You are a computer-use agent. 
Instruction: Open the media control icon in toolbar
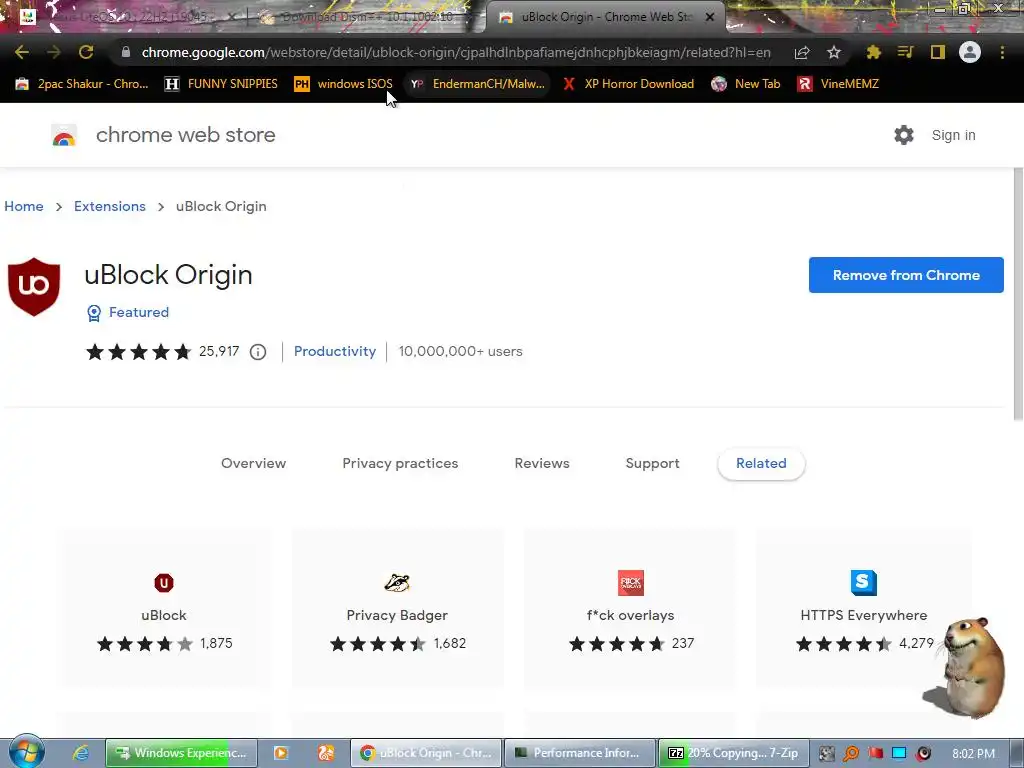pos(905,52)
